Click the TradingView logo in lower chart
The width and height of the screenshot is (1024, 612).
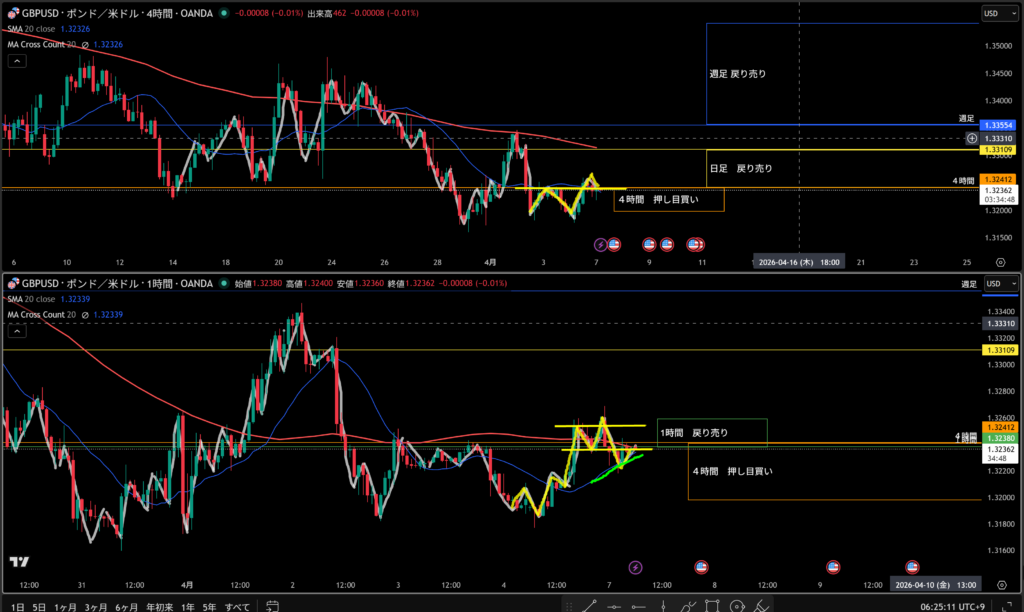[x=18, y=563]
